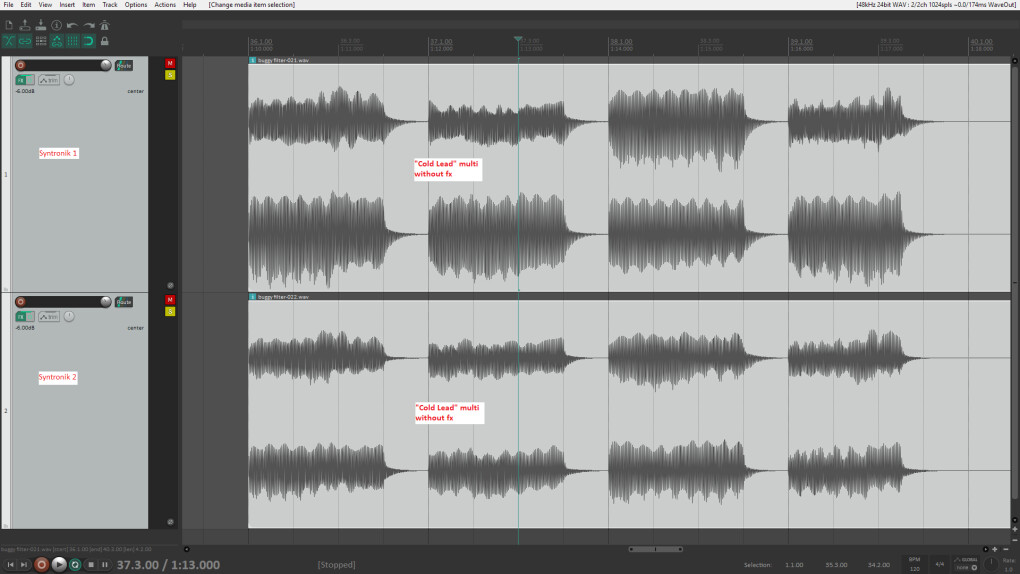Image resolution: width=1020 pixels, height=574 pixels.
Task: Mute the Syntronik 2 track
Action: tap(170, 300)
